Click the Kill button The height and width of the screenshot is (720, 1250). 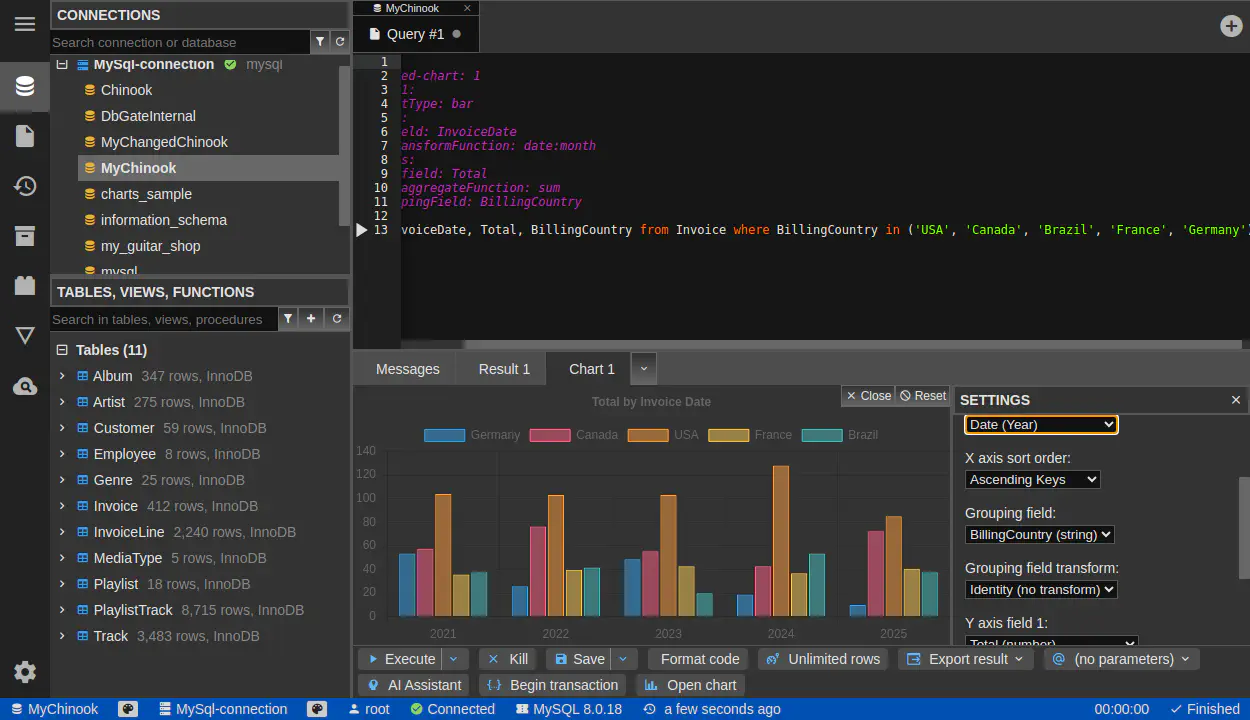point(509,659)
